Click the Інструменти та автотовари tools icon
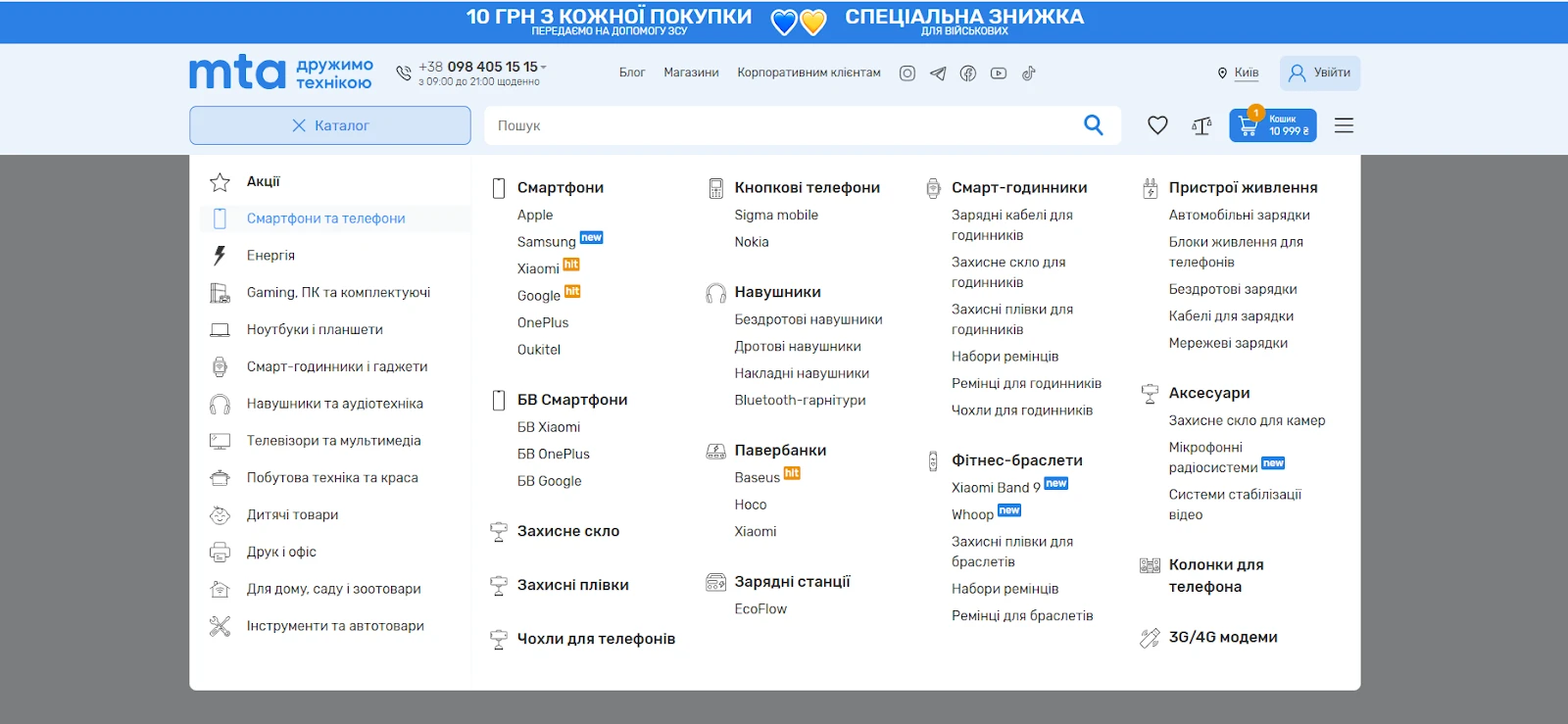1568x724 pixels. 220,626
